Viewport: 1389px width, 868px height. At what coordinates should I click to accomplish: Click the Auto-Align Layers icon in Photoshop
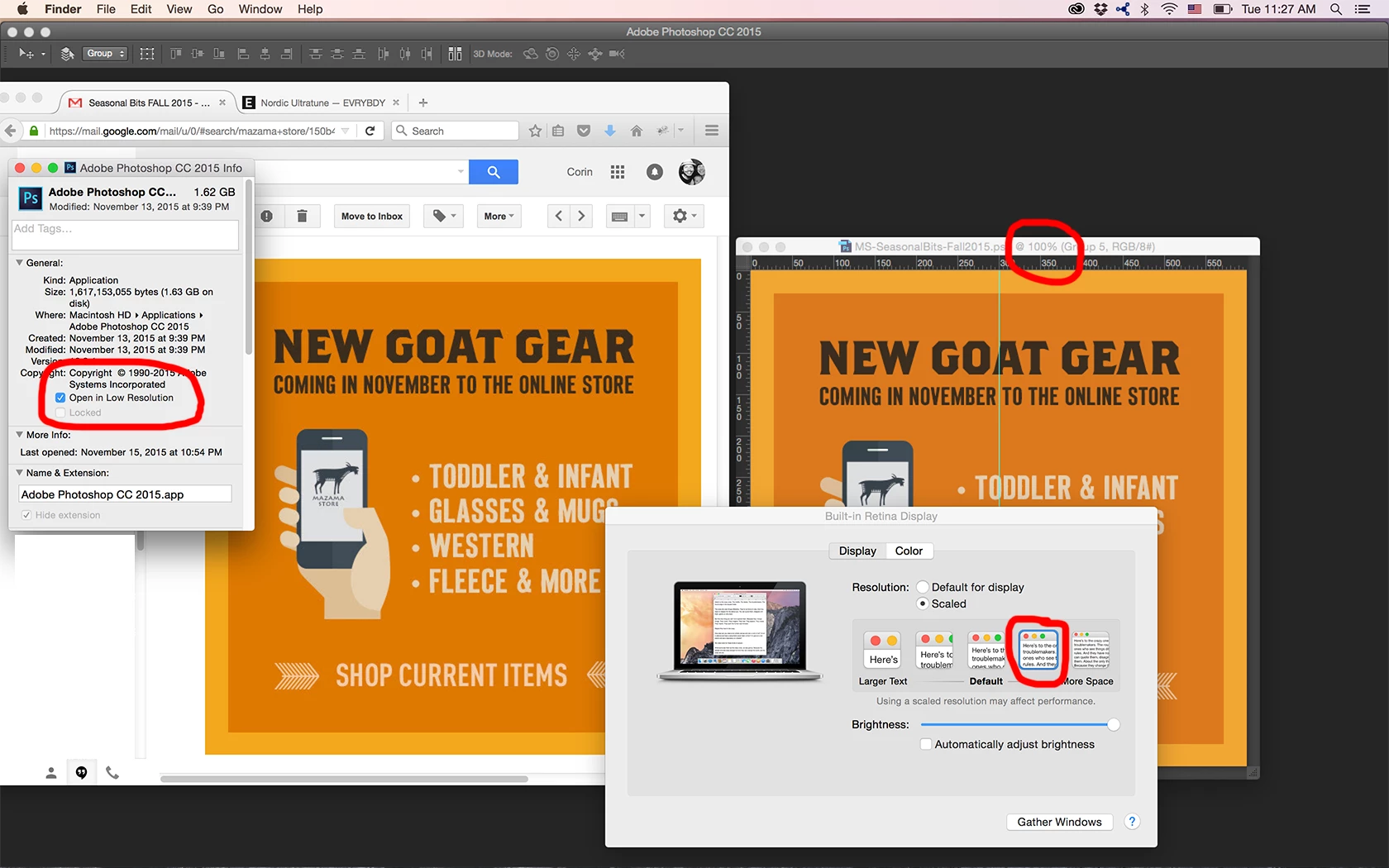455,54
